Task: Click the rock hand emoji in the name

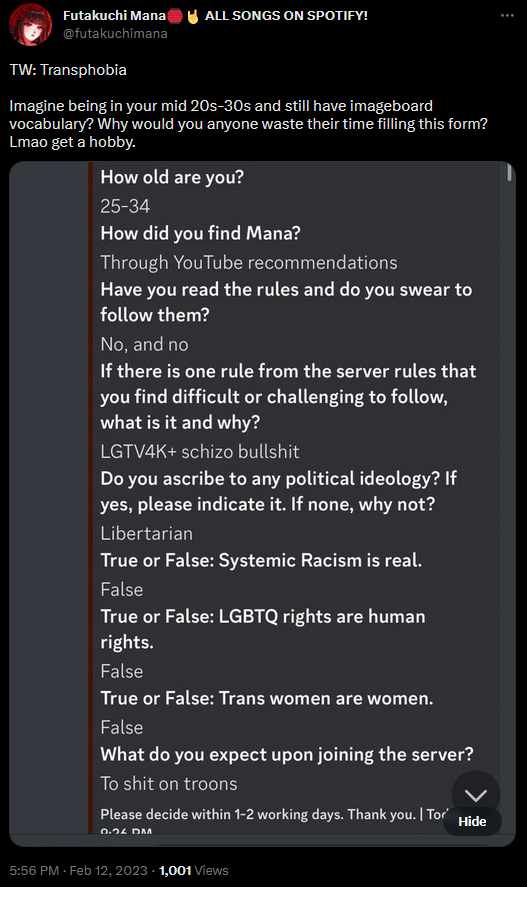Action: [192, 16]
